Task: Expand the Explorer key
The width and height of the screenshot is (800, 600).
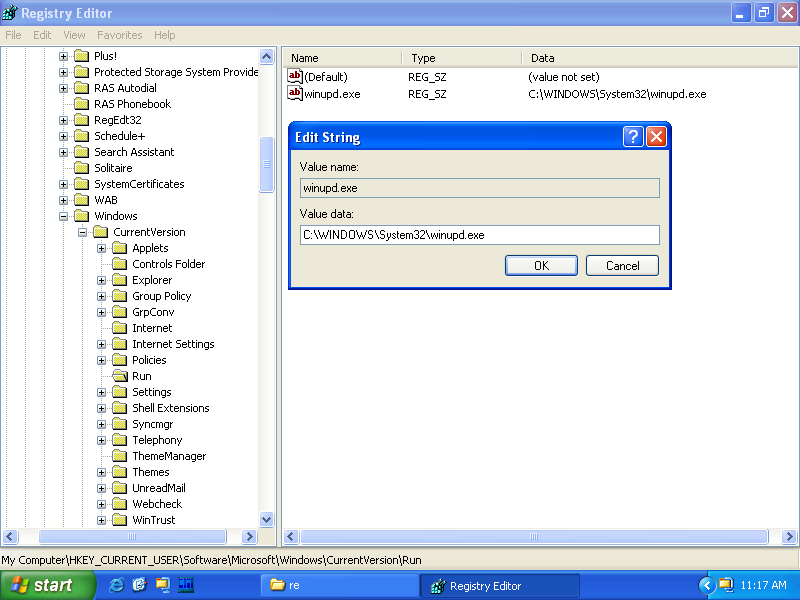Action: [x=102, y=281]
